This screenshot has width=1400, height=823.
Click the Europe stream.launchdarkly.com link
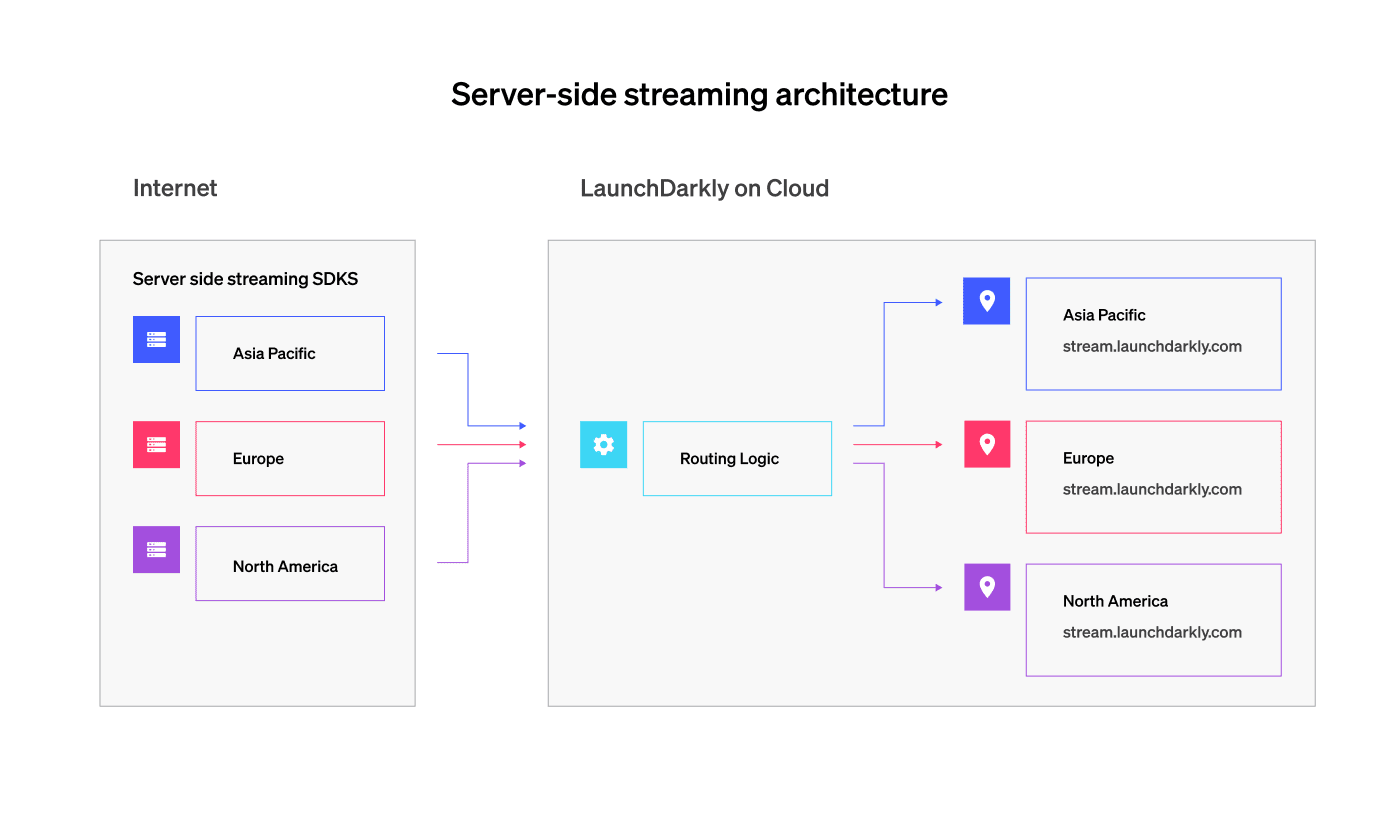(x=1151, y=489)
